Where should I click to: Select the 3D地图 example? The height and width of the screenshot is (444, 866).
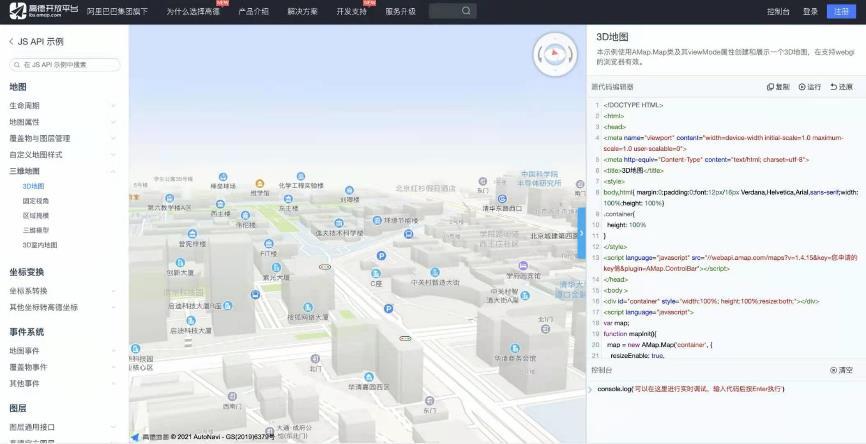coord(33,187)
